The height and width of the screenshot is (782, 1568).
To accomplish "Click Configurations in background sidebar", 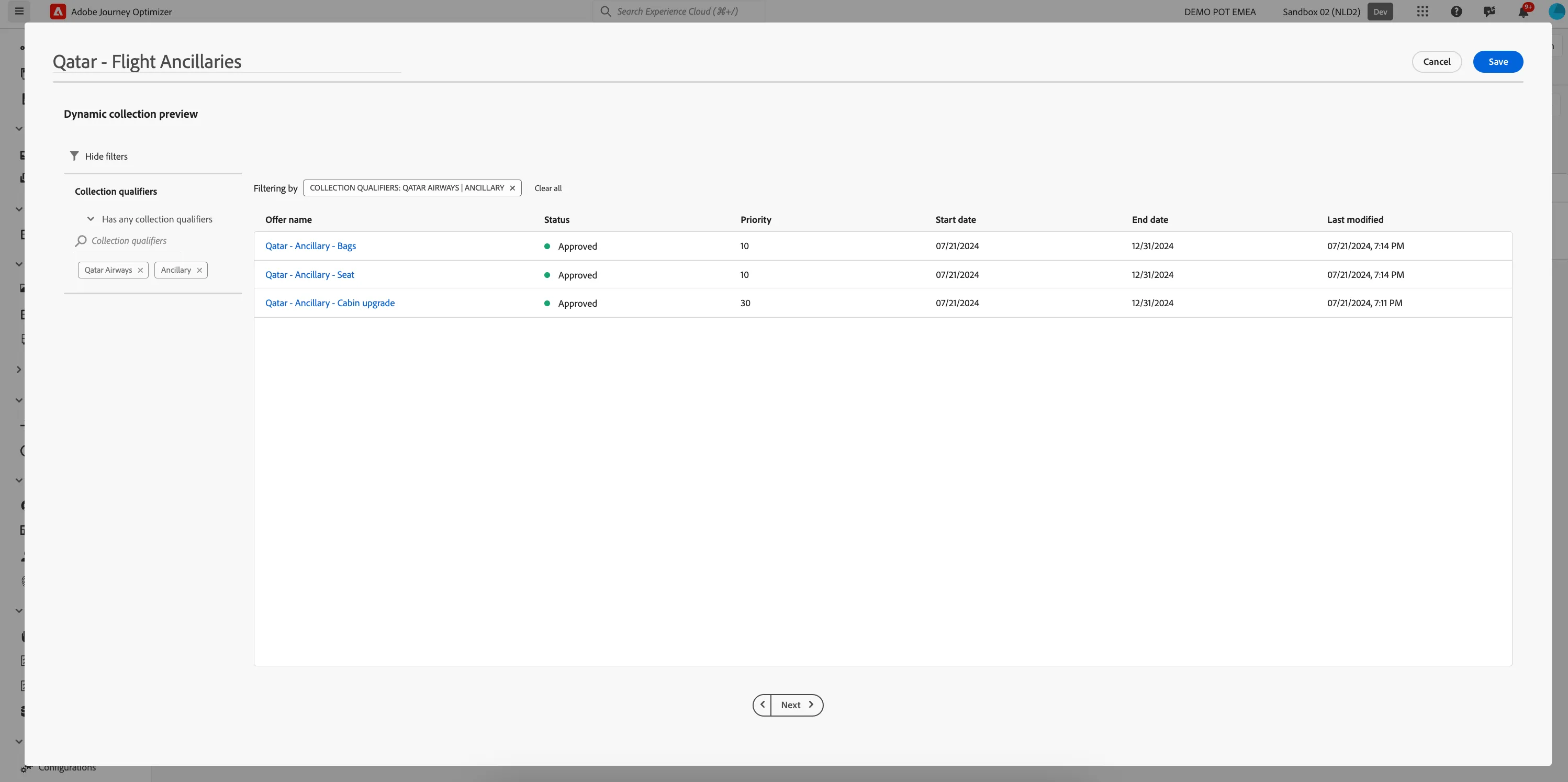I will click(x=67, y=768).
